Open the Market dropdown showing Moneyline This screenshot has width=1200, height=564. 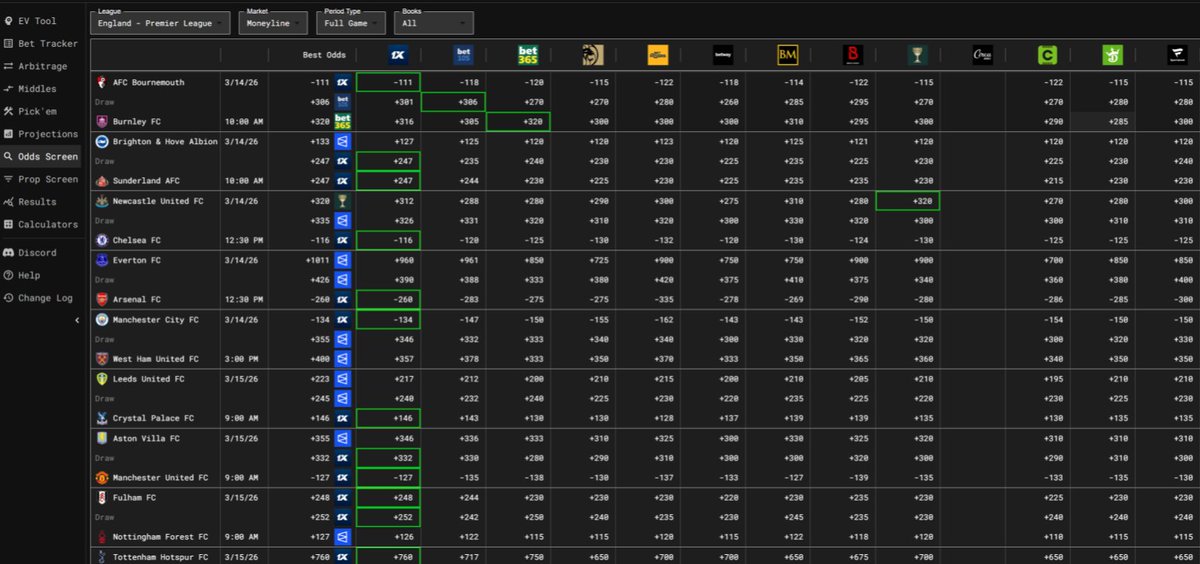pos(273,22)
